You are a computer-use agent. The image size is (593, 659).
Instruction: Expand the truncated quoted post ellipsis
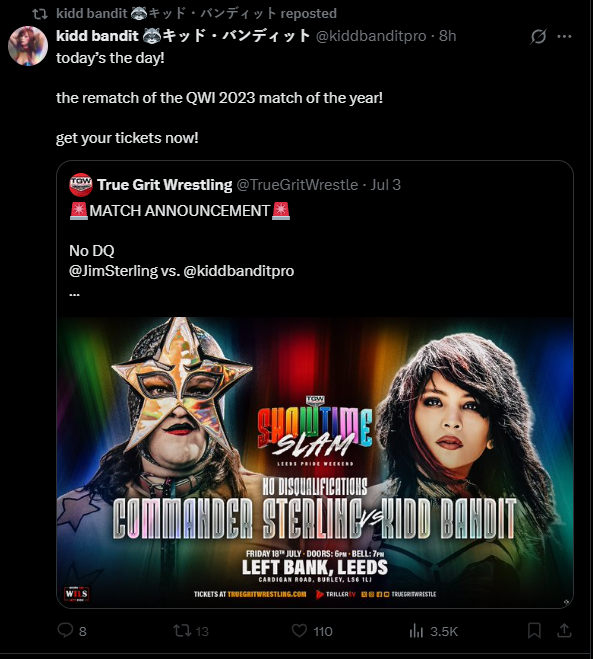coord(74,293)
